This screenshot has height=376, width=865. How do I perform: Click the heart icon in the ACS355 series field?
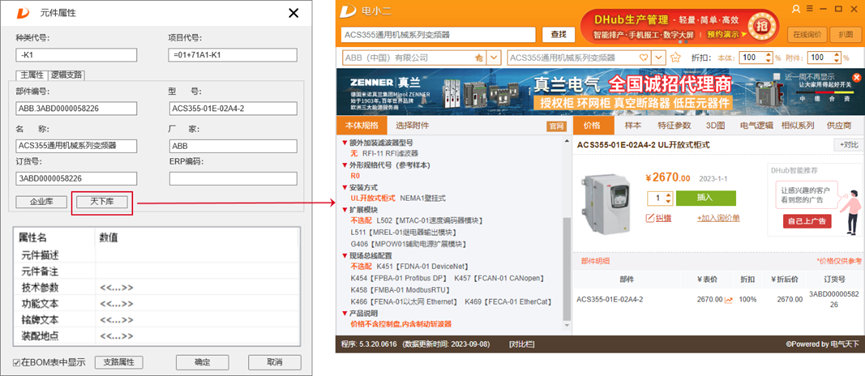pyautogui.click(x=643, y=57)
